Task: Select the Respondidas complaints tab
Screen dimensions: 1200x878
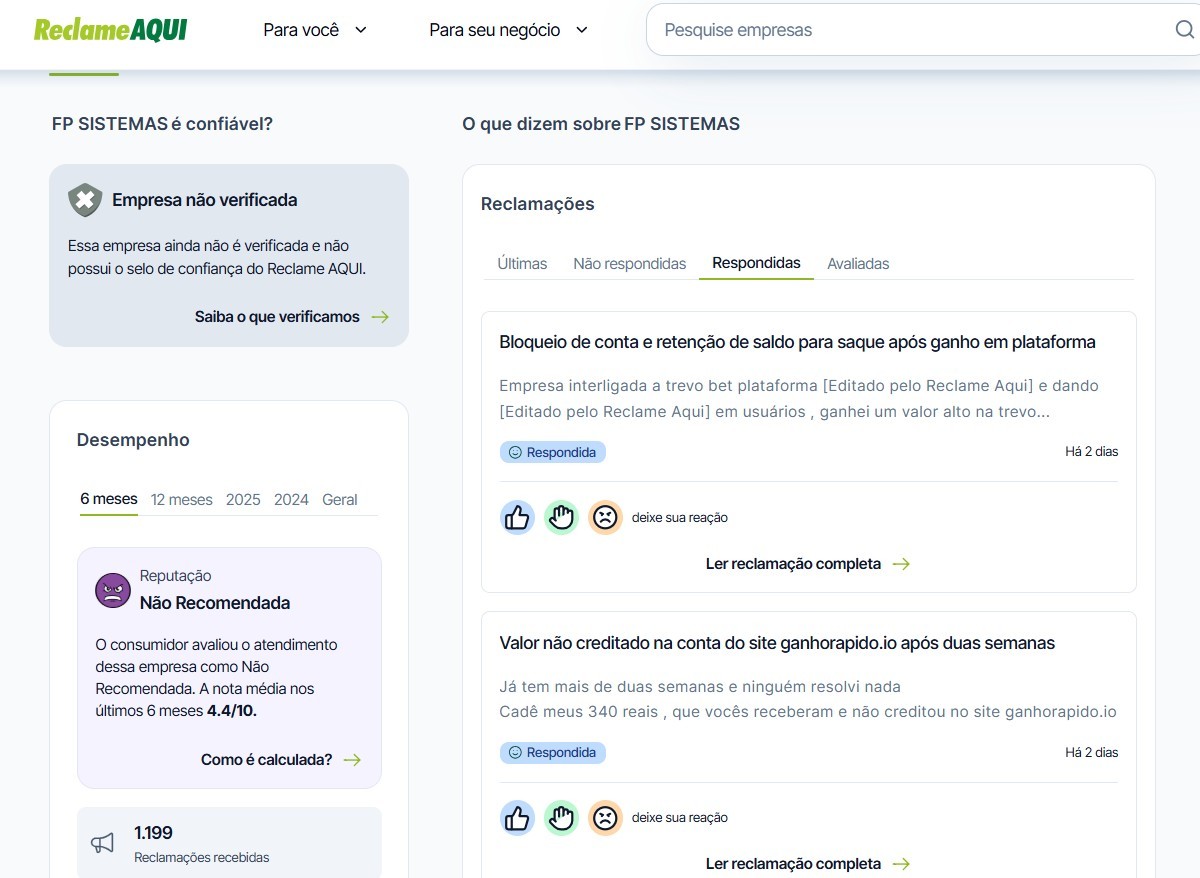Action: pyautogui.click(x=756, y=263)
